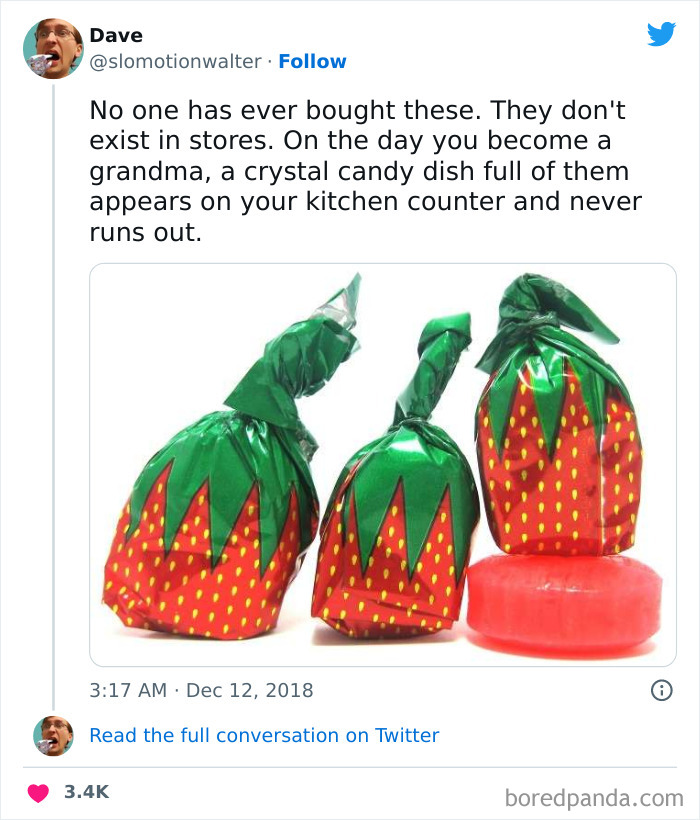Read the full conversation on Twitter

click(264, 735)
